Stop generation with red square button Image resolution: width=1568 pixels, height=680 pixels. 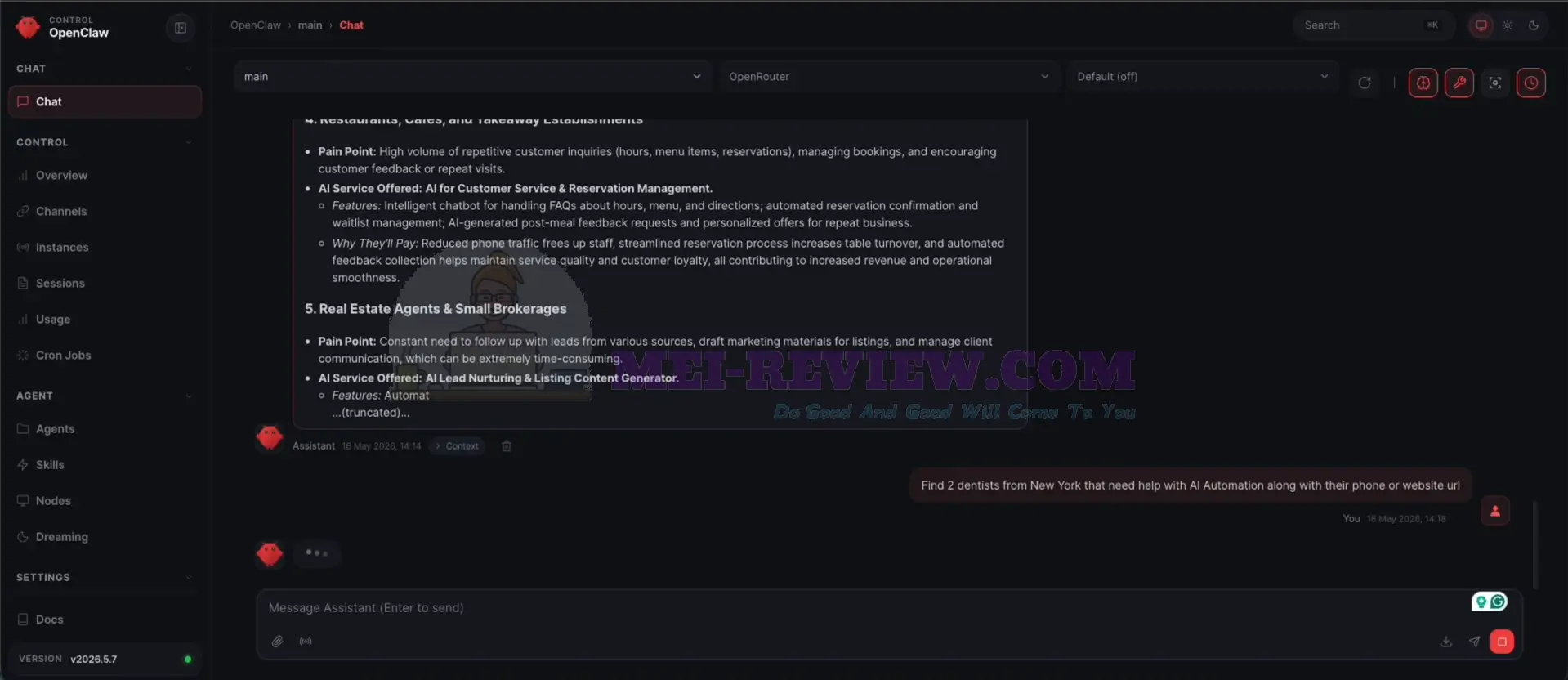coord(1502,642)
